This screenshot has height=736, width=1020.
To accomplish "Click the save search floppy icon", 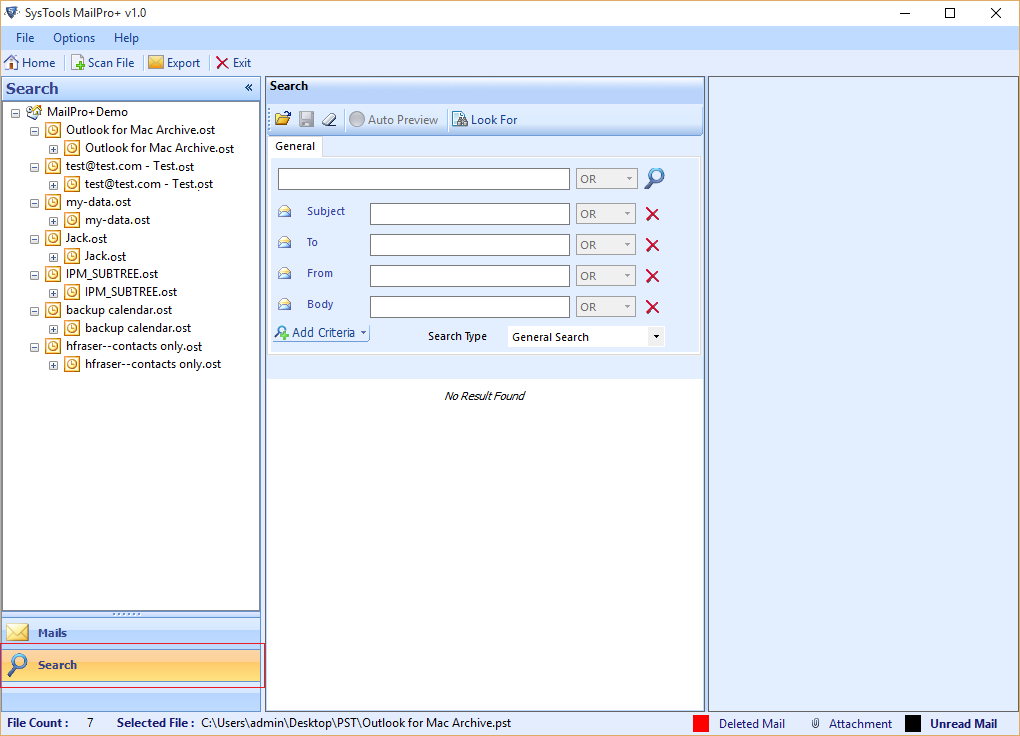I will (306, 119).
